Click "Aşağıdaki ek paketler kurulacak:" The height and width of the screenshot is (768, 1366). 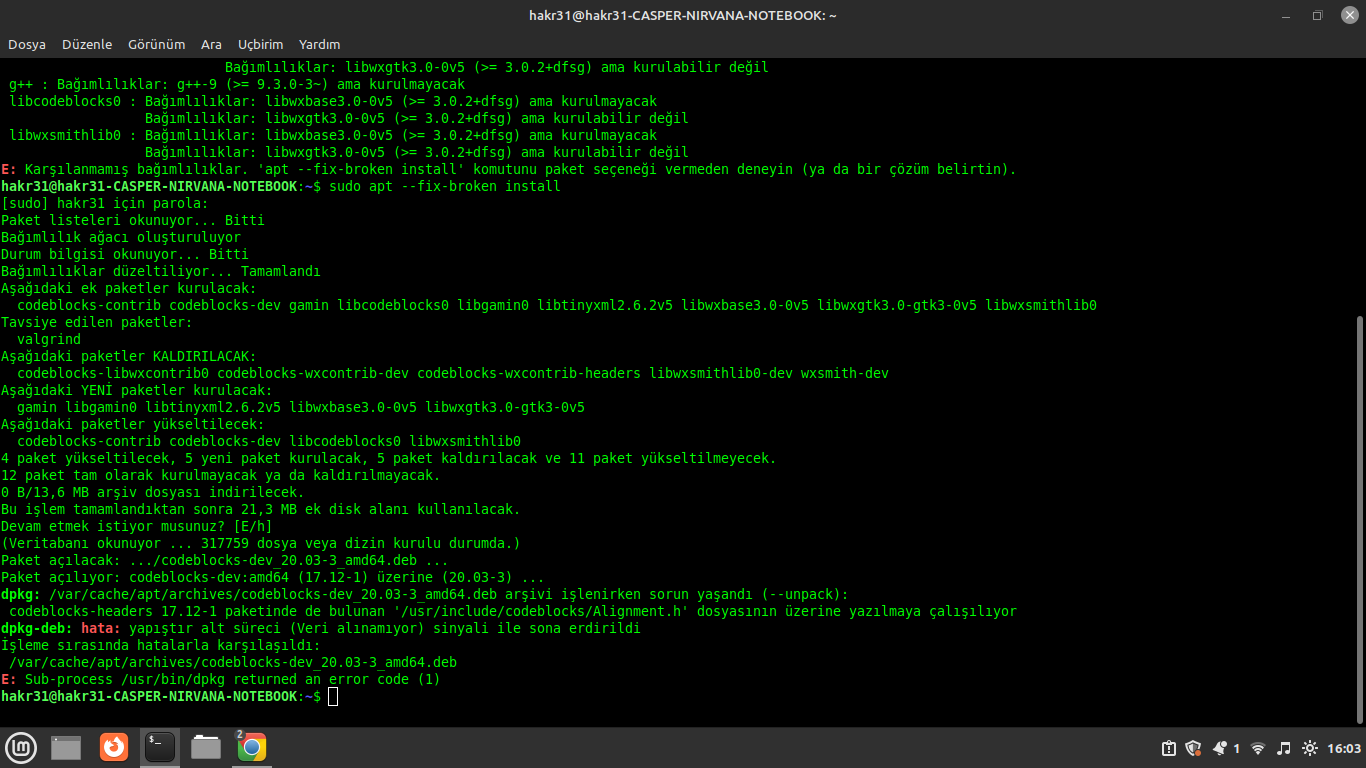point(129,288)
